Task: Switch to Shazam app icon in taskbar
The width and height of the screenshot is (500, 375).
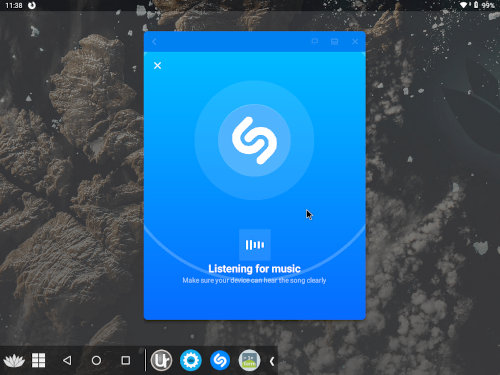Action: 220,360
